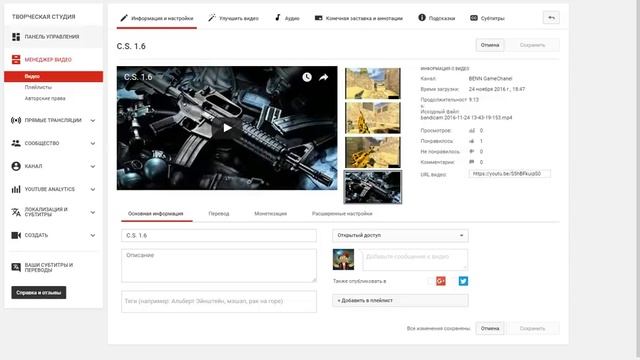Expand the Community section chevron
This screenshot has width=640, height=360.
(x=93, y=143)
